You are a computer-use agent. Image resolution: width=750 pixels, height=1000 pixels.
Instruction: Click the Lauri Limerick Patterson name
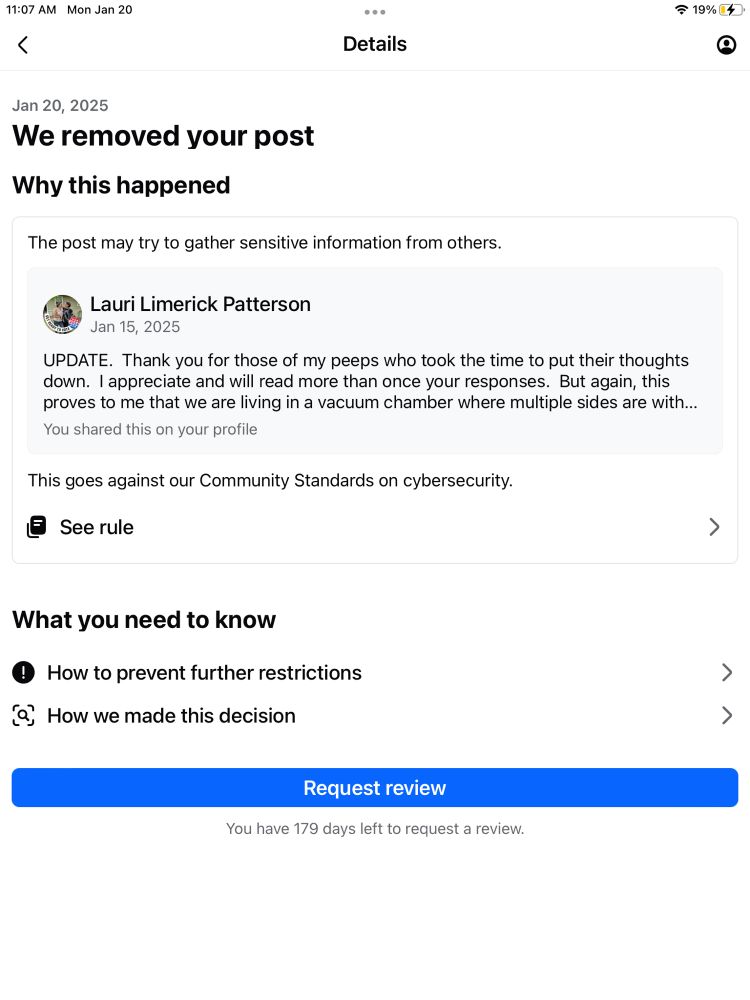(200, 304)
